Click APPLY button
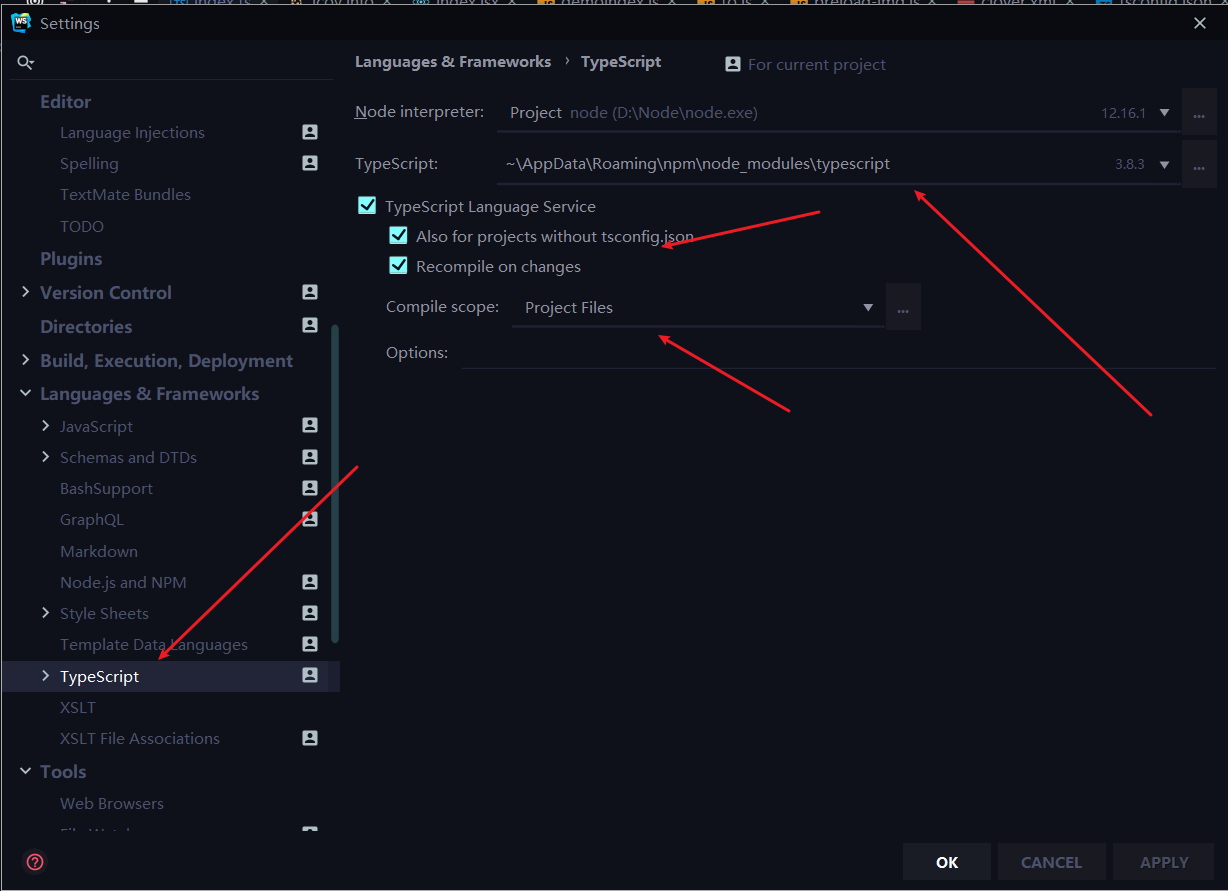This screenshot has height=891, width=1228. (1164, 862)
